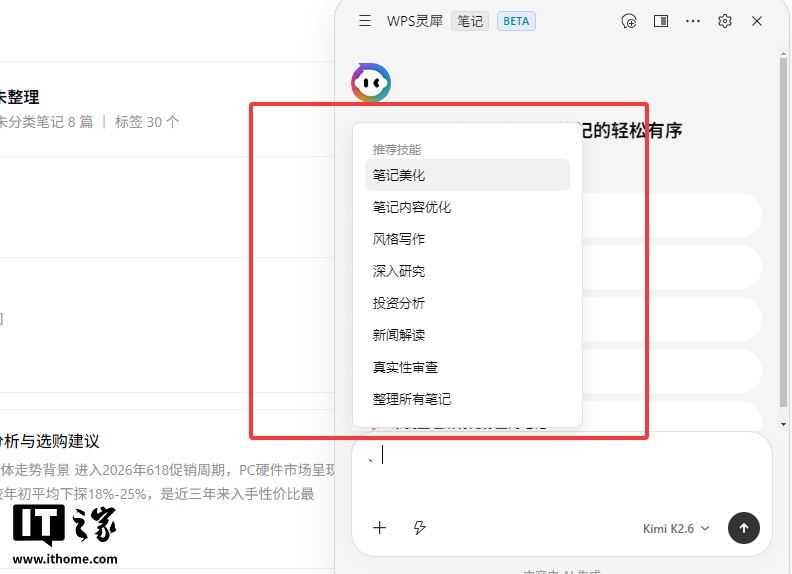The width and height of the screenshot is (792, 574).
Task: Click the 未分类笔记 8 篇 text
Action: (46, 122)
